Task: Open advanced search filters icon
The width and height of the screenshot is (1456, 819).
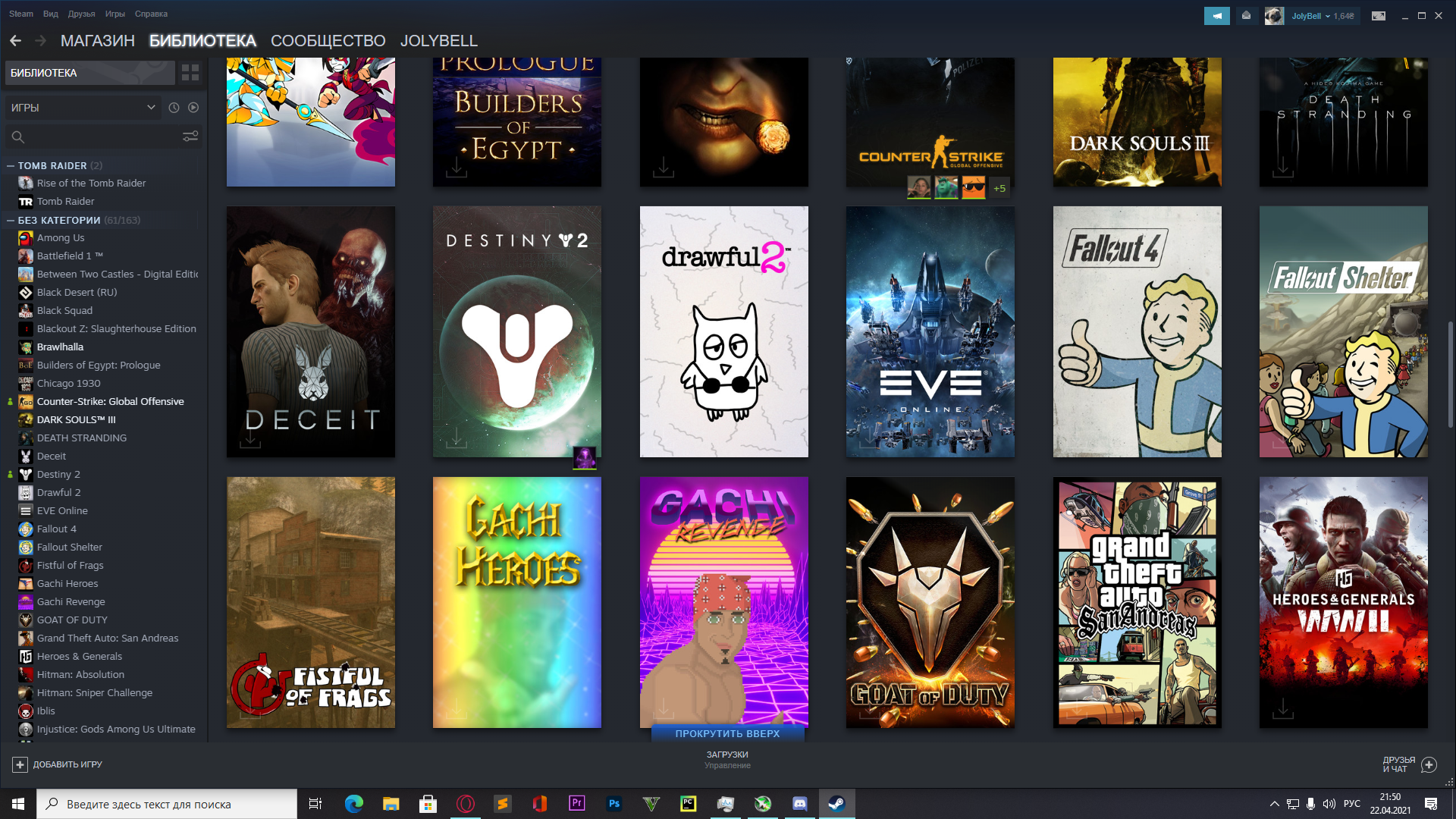Action: (x=190, y=136)
